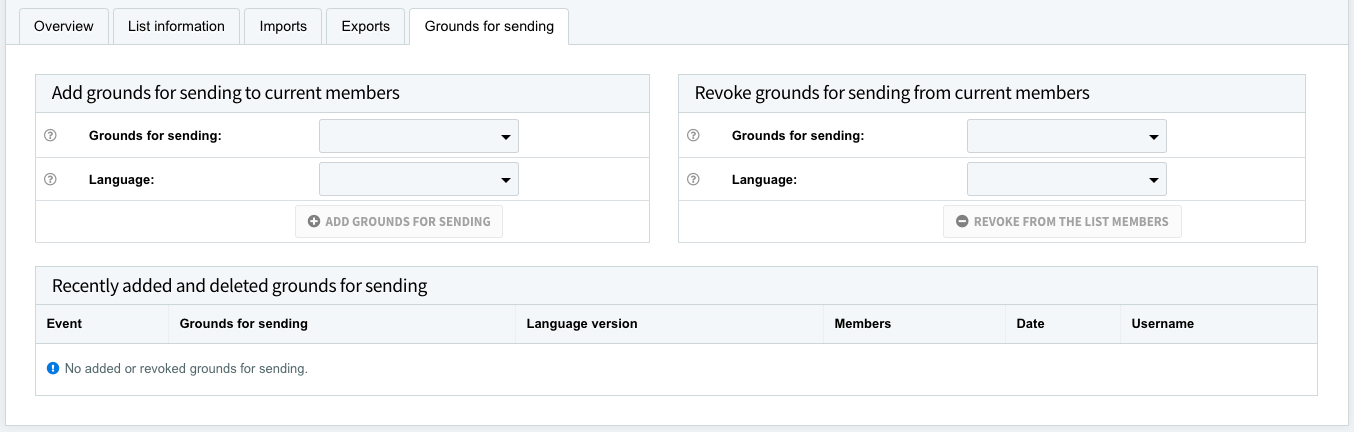The width and height of the screenshot is (1354, 432).
Task: Click the Date column header
Action: [1030, 324]
